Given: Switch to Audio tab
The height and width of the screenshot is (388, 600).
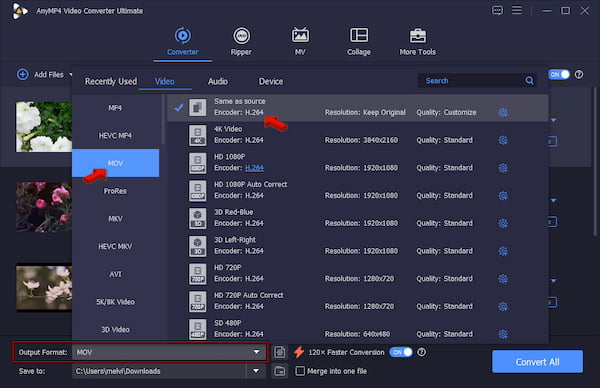Looking at the screenshot, I should (x=218, y=82).
